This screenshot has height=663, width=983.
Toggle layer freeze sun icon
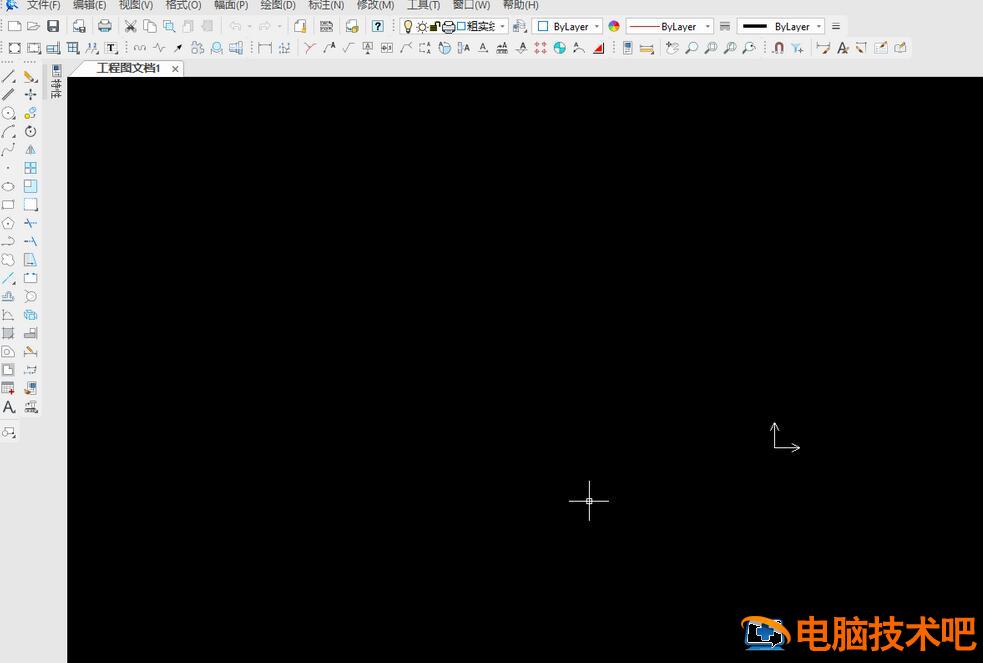422,27
